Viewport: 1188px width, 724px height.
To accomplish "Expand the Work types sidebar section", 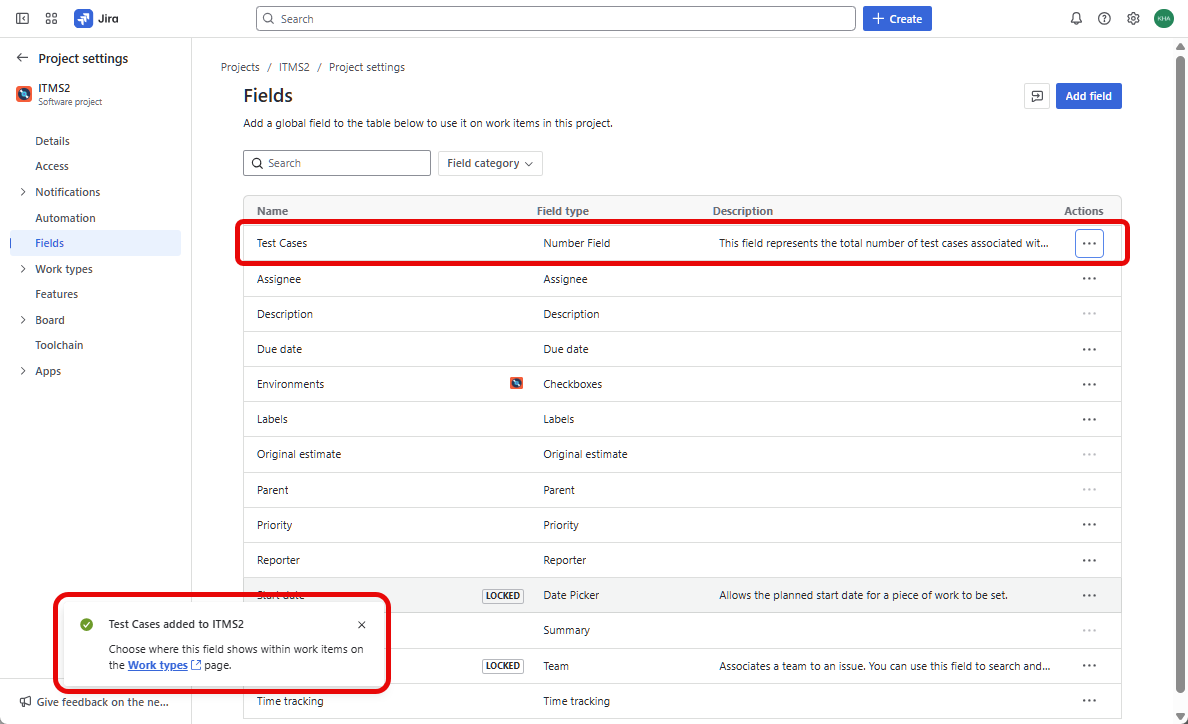I will (x=23, y=269).
